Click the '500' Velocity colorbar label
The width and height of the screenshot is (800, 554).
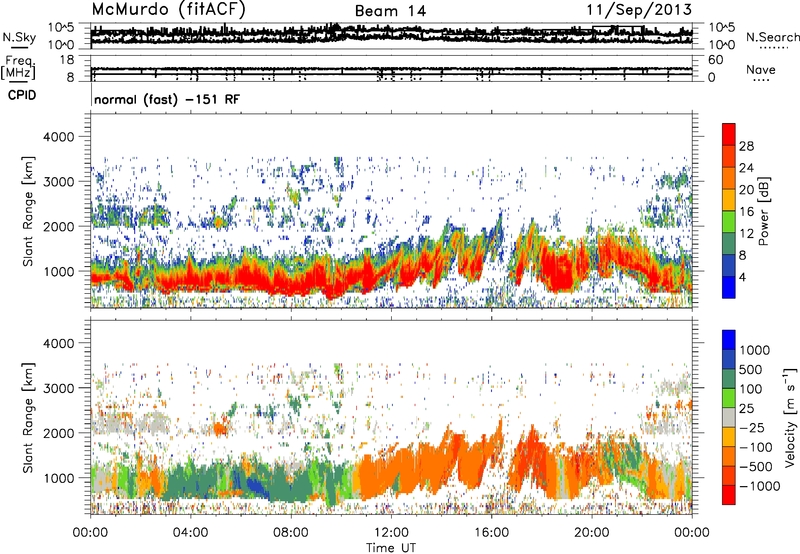(x=751, y=369)
